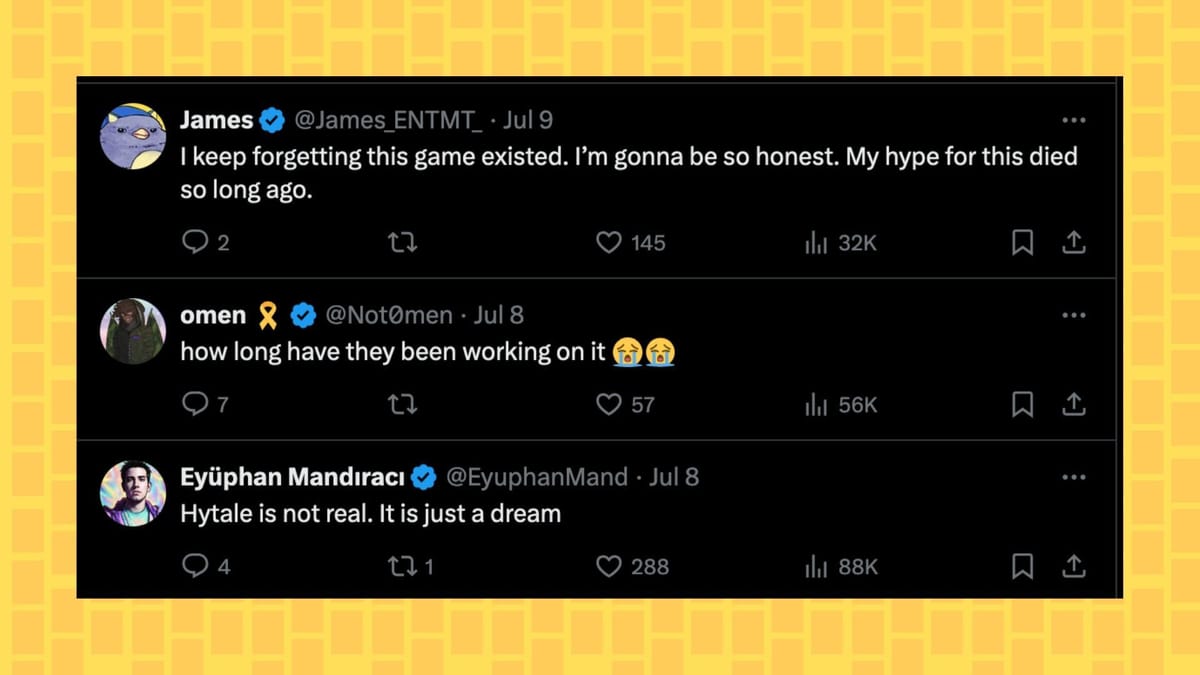Open @Not0men profile handle
This screenshot has width=1200, height=675.
pos(389,315)
